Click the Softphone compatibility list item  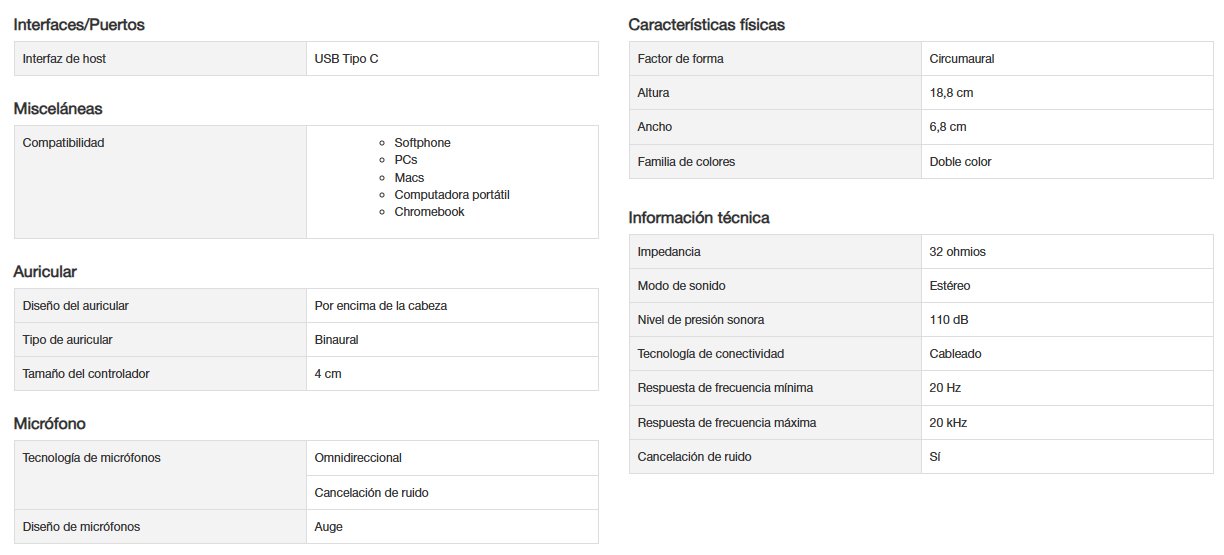pos(422,143)
